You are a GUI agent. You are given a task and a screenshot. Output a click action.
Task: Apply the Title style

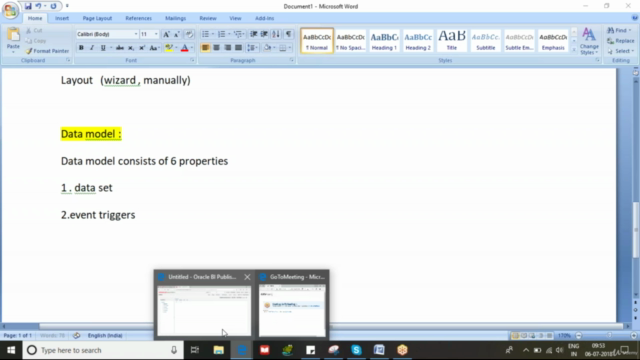click(452, 40)
